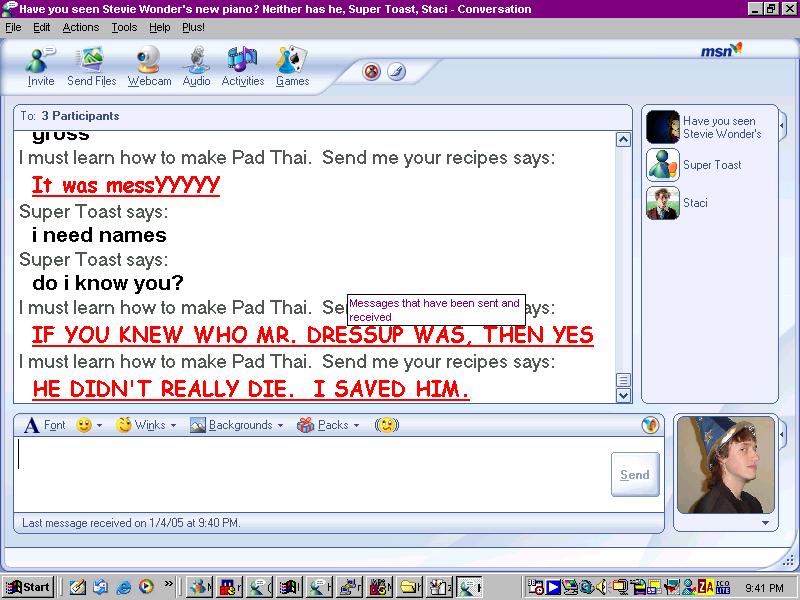This screenshot has height=600, width=800.
Task: Expand the Backgrounds dropdown arrow
Action: tap(280, 426)
